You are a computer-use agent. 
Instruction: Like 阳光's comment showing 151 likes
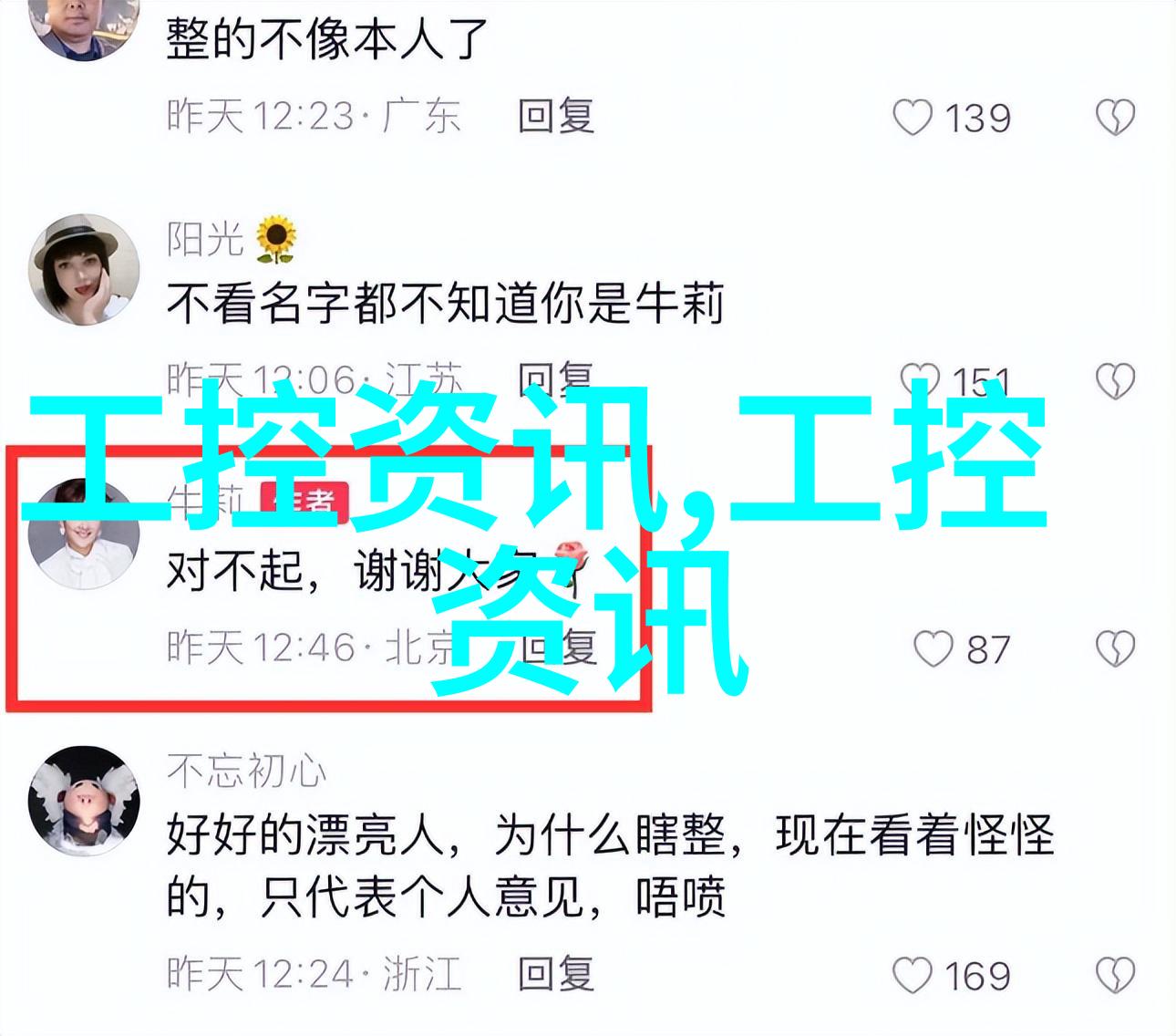click(x=917, y=381)
